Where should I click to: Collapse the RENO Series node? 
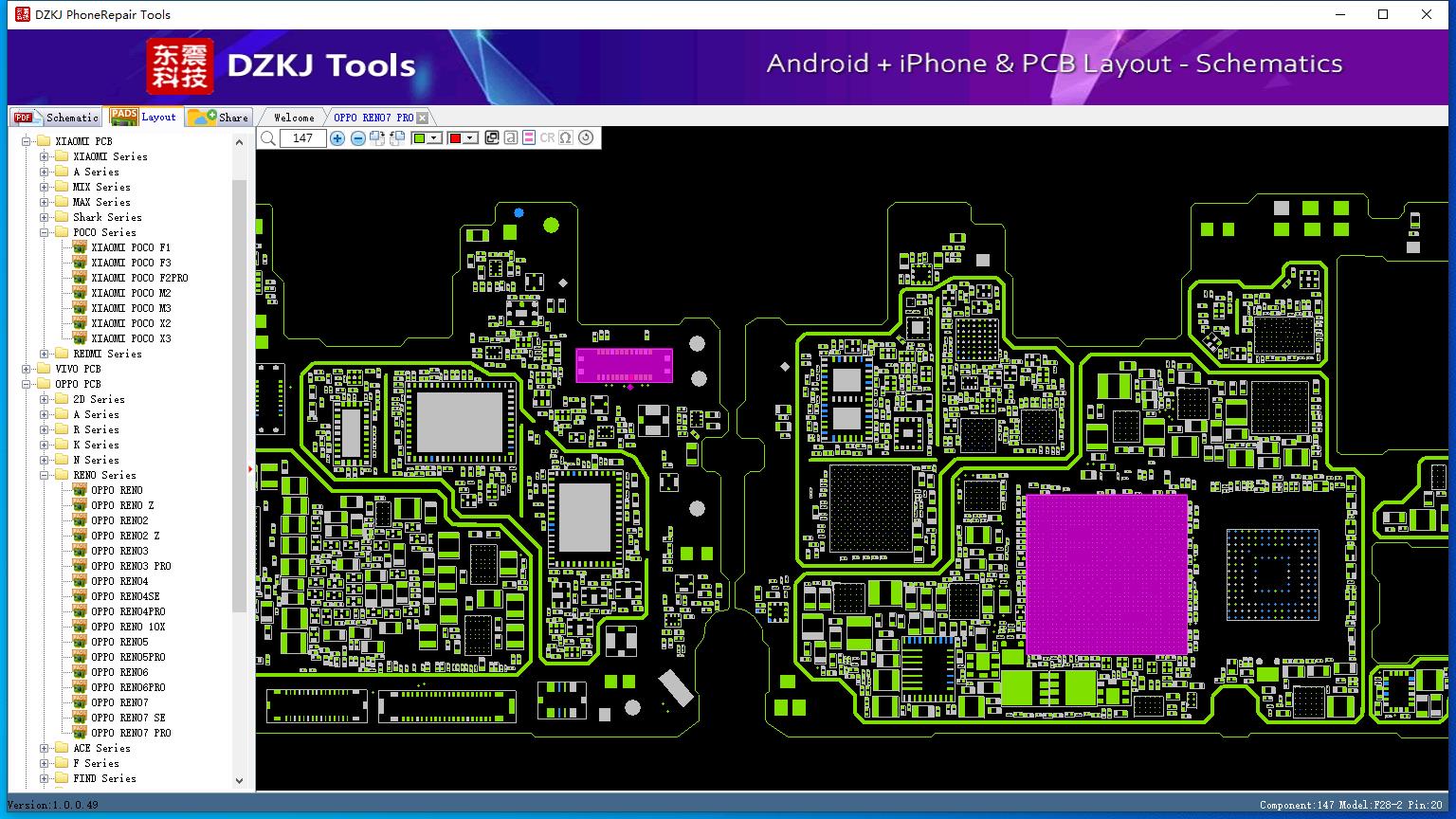tap(44, 475)
